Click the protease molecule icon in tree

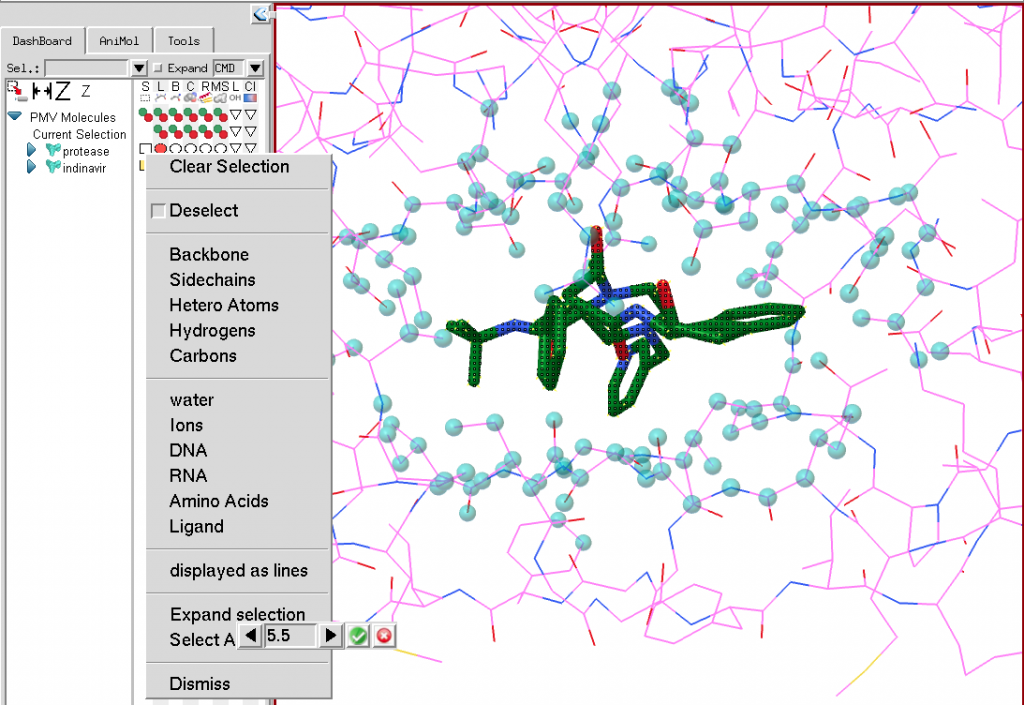pyautogui.click(x=53, y=151)
